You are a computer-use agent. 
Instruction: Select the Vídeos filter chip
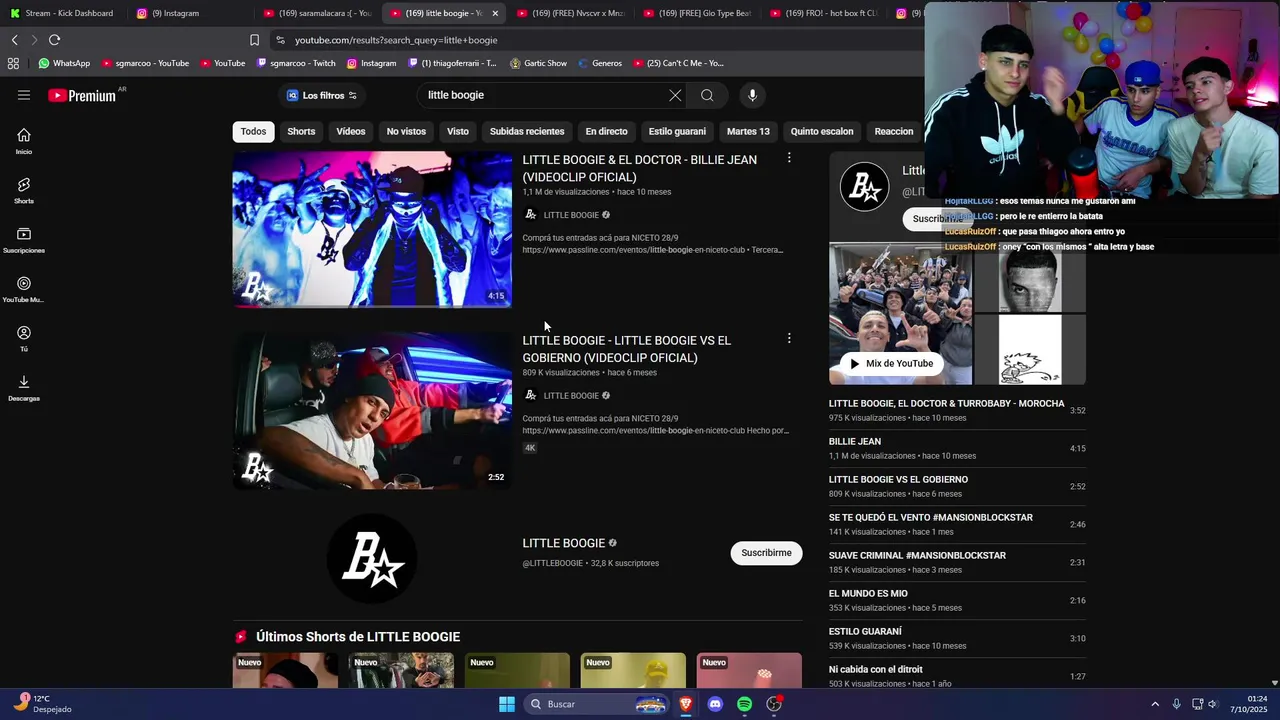coord(351,131)
